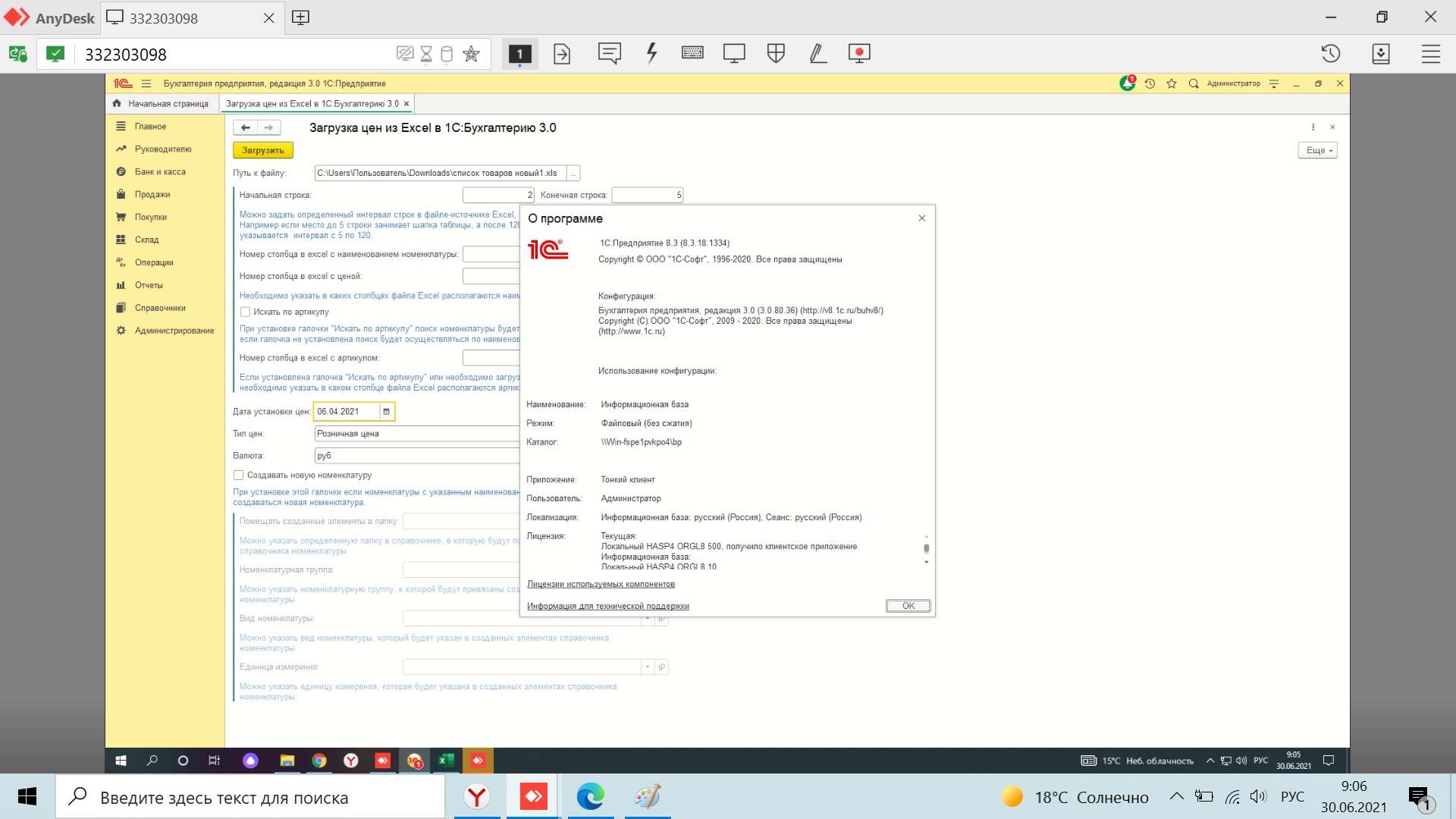Image resolution: width=1456 pixels, height=819 pixels.
Task: Open 1C main menu hamburger icon
Action: 146,83
